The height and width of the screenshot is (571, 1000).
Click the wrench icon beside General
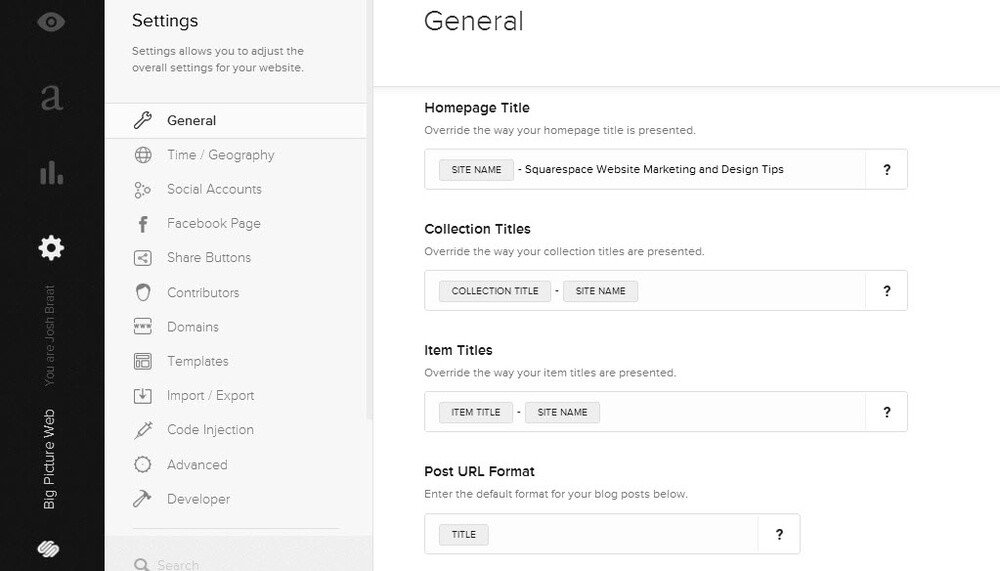(143, 120)
